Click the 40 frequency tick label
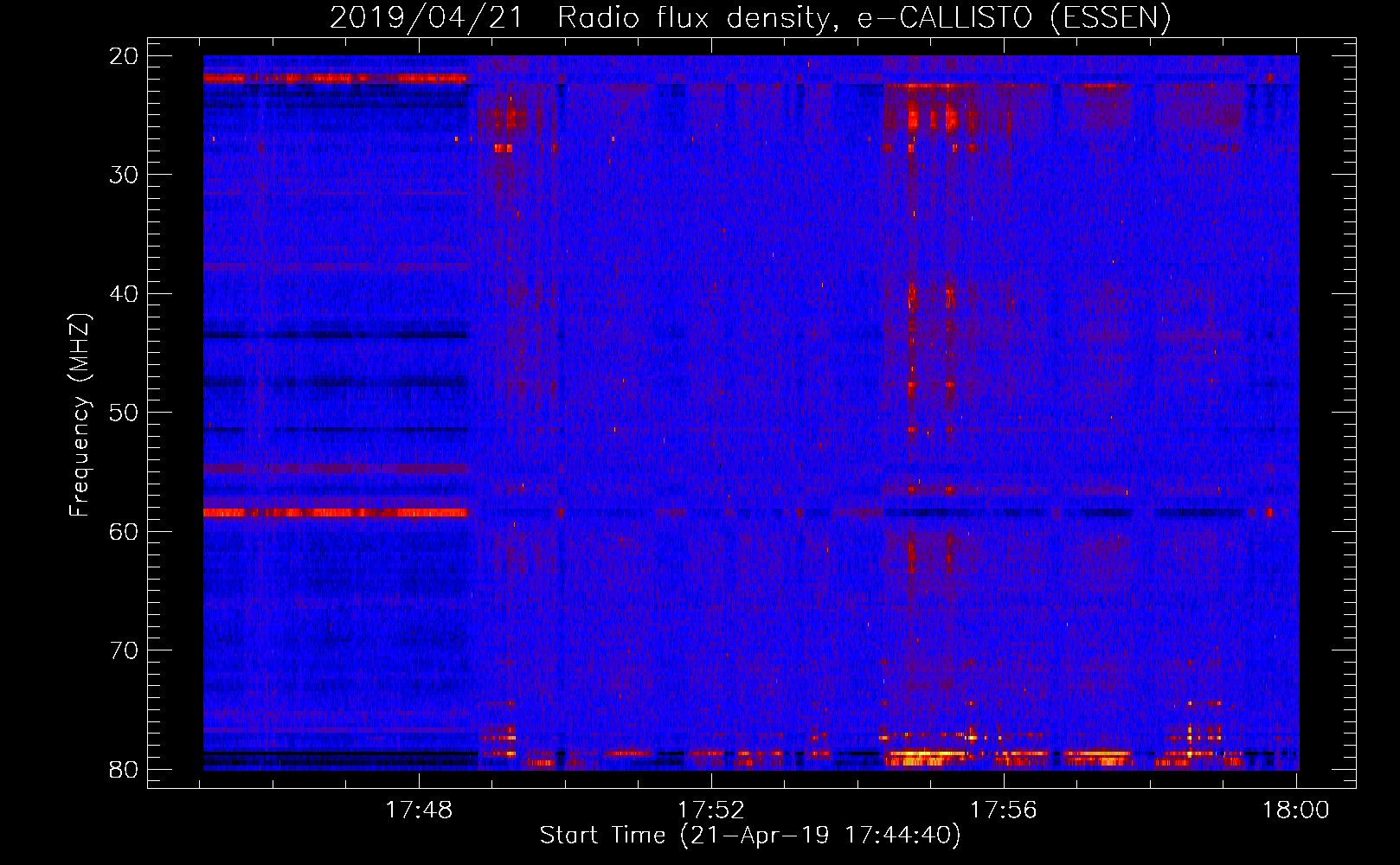Screen dimensions: 1400x865 tap(124, 294)
